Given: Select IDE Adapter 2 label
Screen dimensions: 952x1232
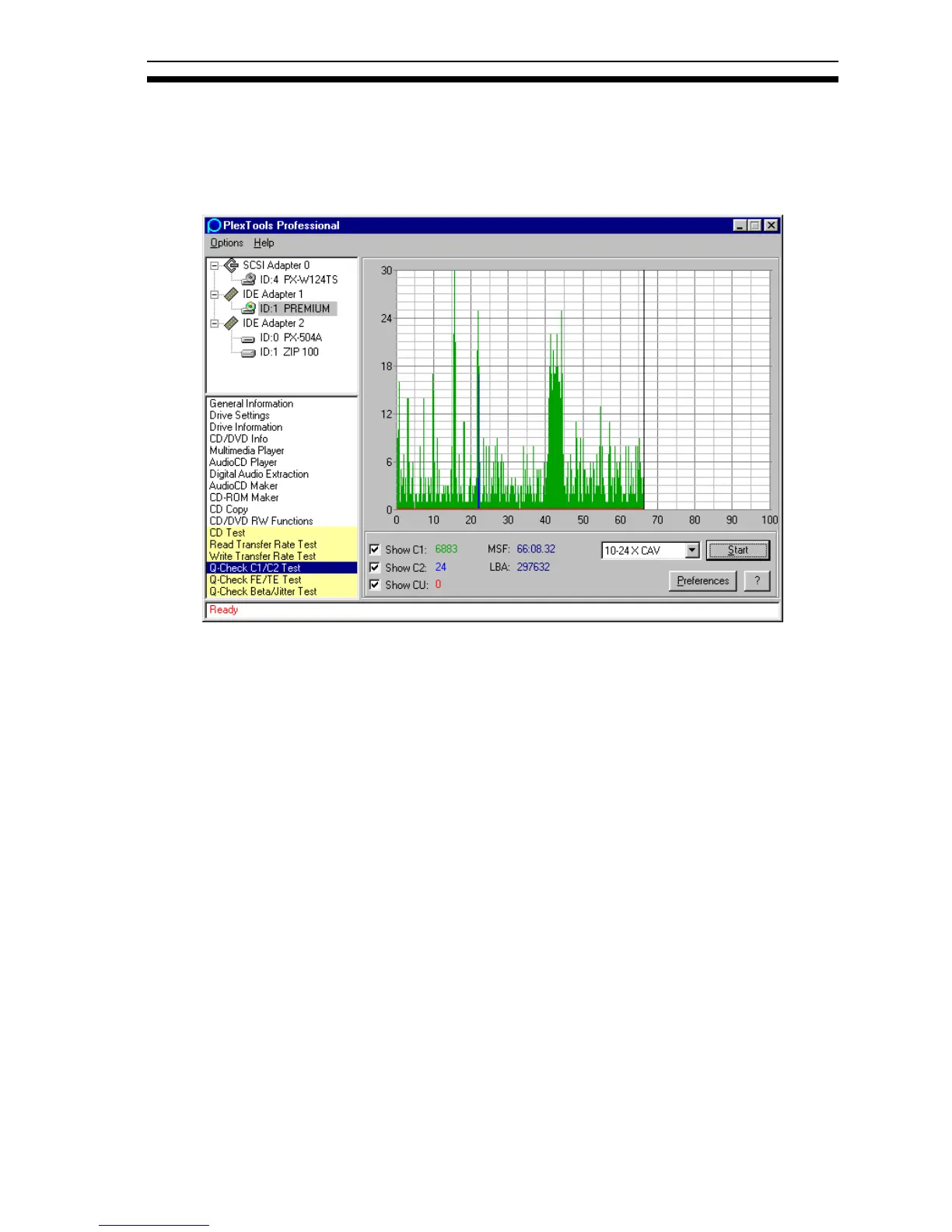Looking at the screenshot, I should click(x=273, y=323).
